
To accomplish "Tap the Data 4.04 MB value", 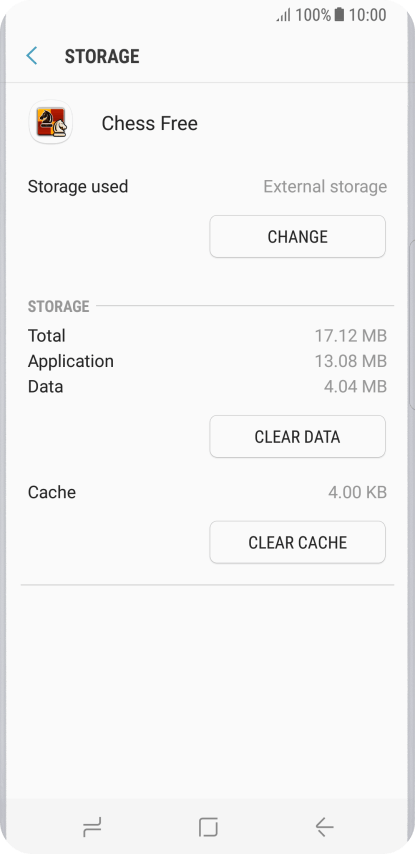I will (355, 387).
